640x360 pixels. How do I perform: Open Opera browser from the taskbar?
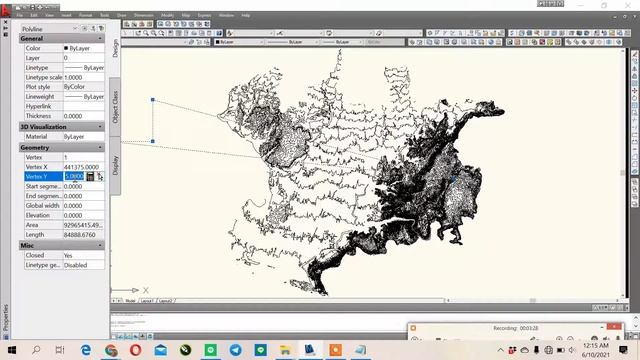136,350
